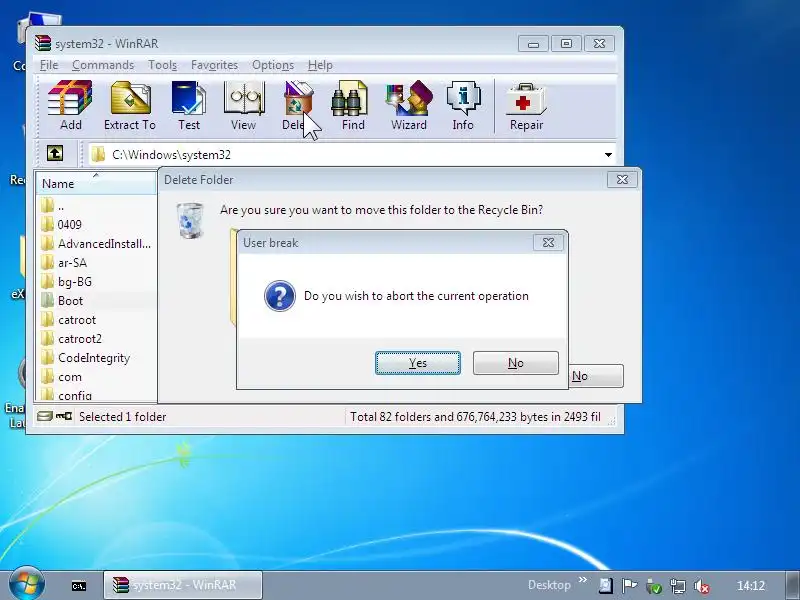Go up one folder level arrow

[x=55, y=153]
